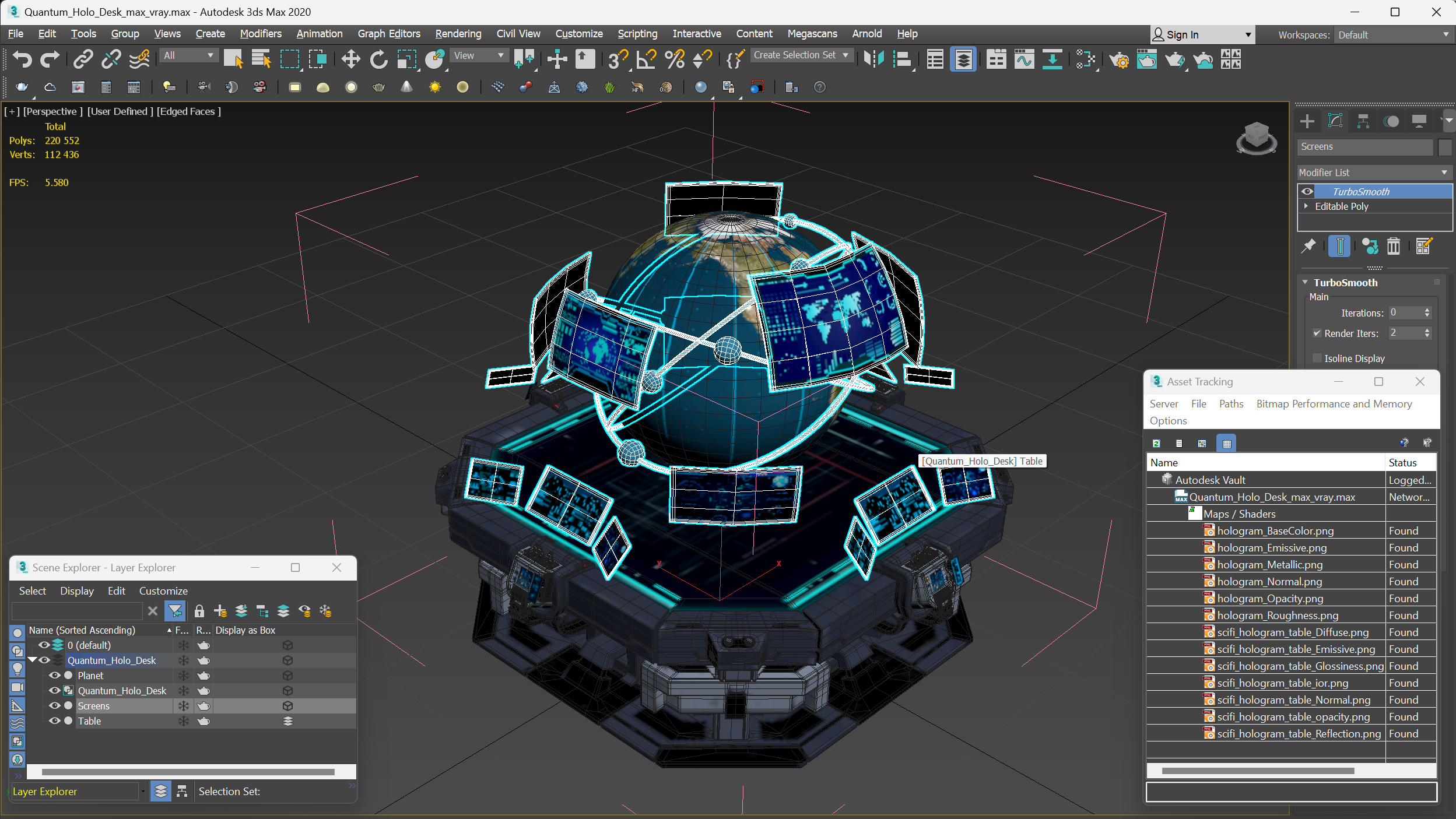Open the Paths menu in Asset Tracking
The height and width of the screenshot is (819, 1456).
[1230, 404]
